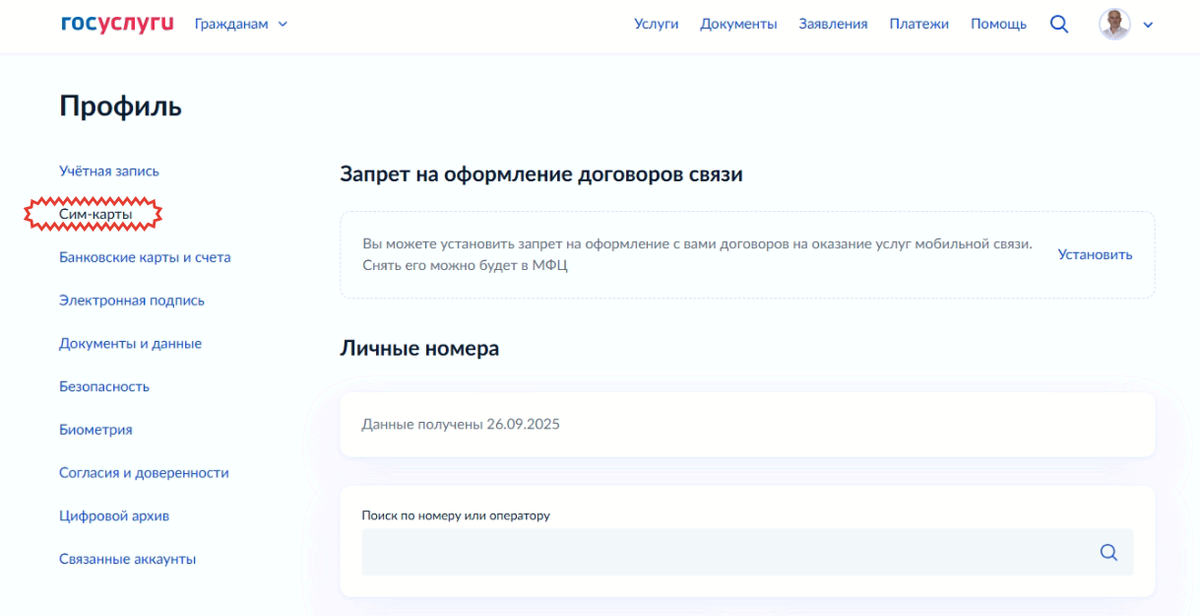
Task: Open the Заявления menu item
Action: (833, 23)
